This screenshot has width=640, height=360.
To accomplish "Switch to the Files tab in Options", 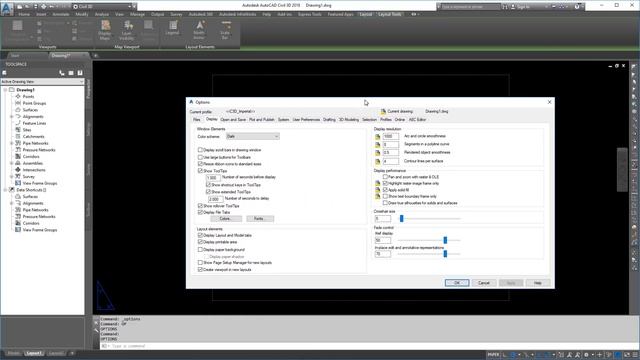I will point(197,120).
